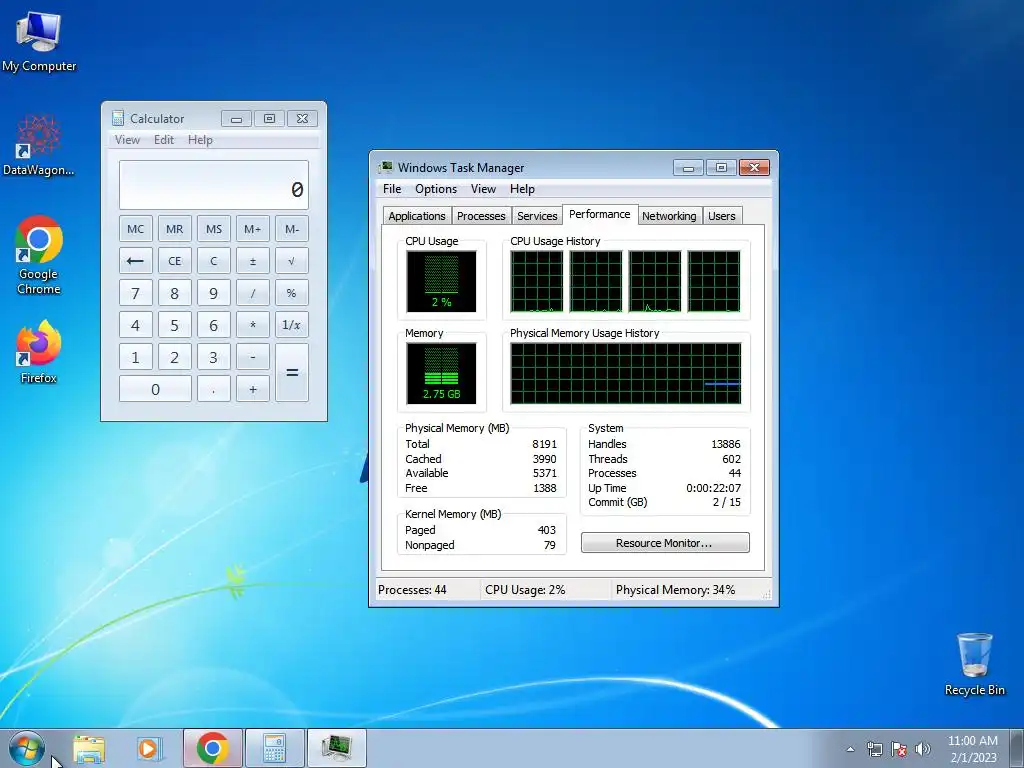
Task: Click the Up Time value 0:00:22:07
Action: [713, 488]
